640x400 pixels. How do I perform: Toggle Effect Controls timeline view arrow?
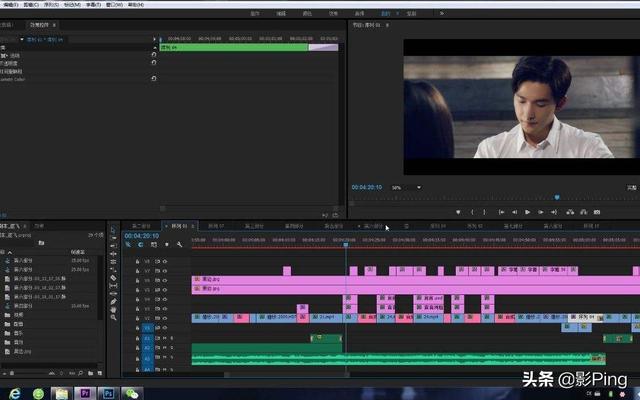pyautogui.click(x=154, y=39)
